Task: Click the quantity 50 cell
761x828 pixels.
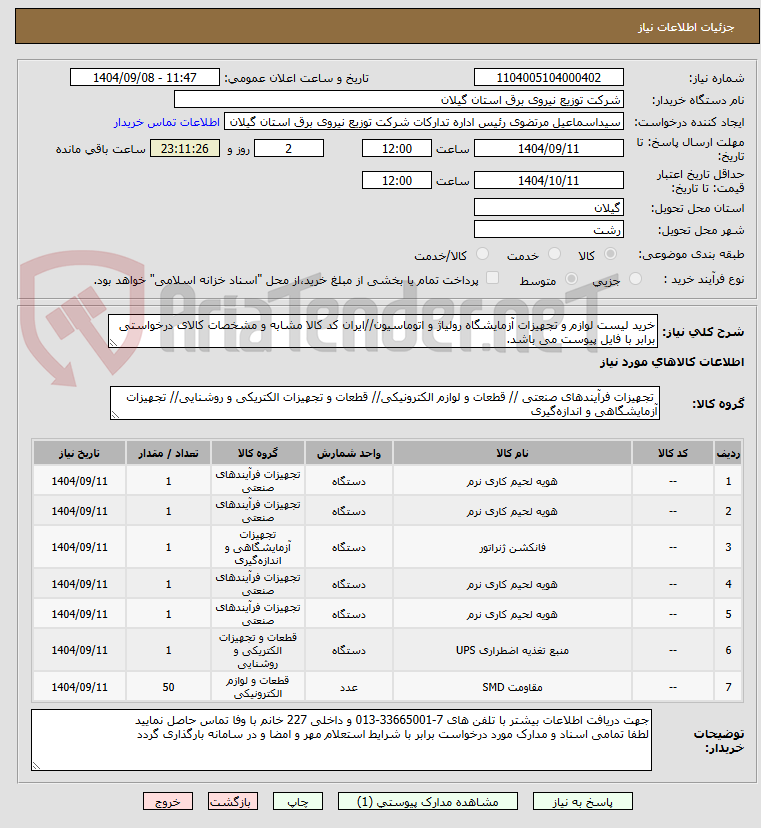Action: tap(168, 688)
